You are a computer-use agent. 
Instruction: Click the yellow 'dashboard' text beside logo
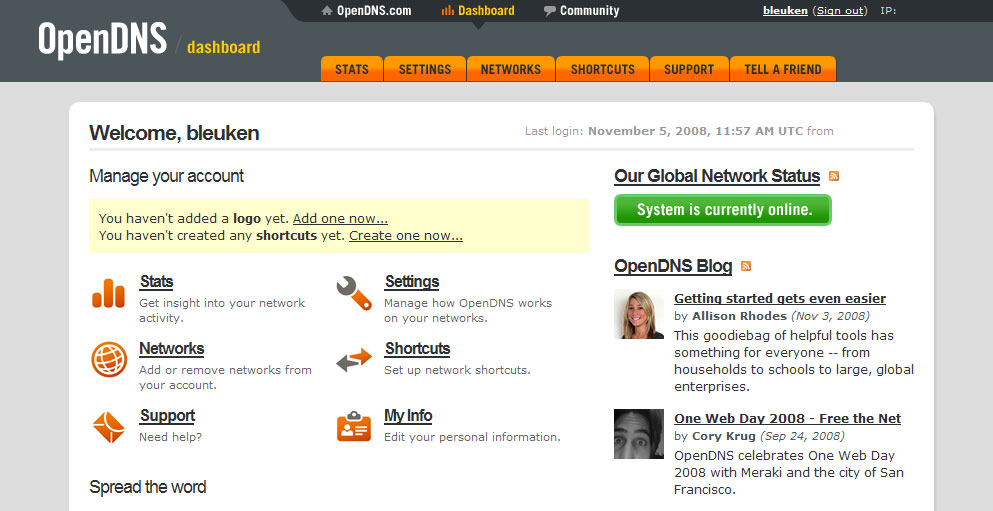[224, 47]
